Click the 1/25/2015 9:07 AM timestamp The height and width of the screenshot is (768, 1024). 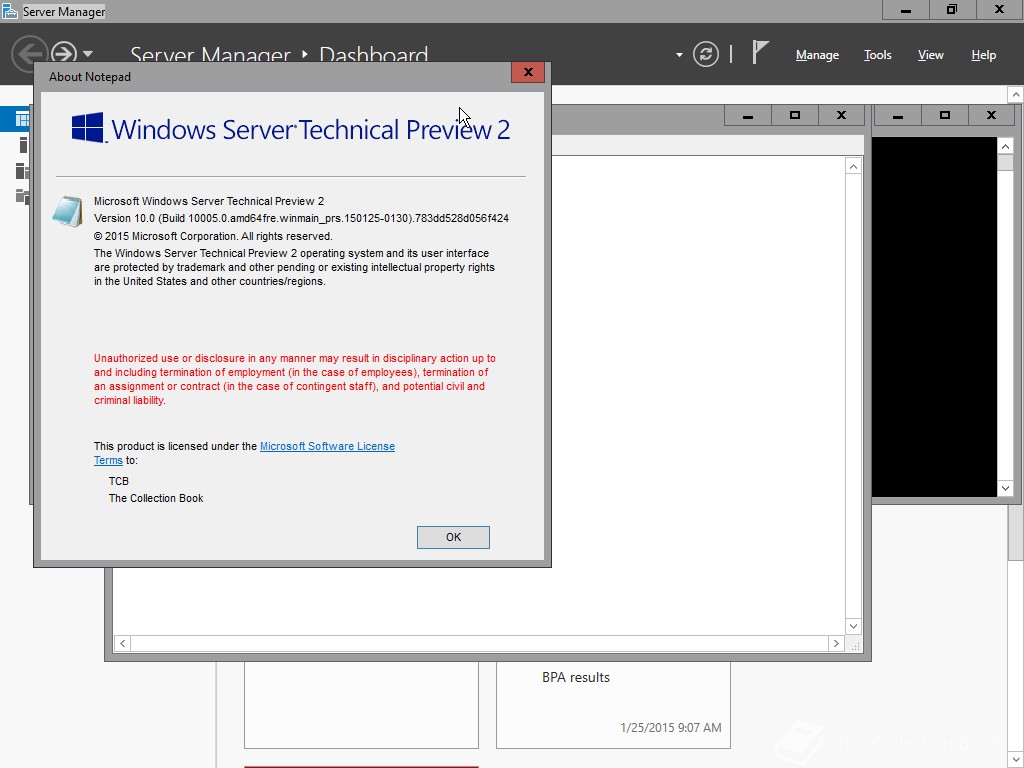coord(671,728)
